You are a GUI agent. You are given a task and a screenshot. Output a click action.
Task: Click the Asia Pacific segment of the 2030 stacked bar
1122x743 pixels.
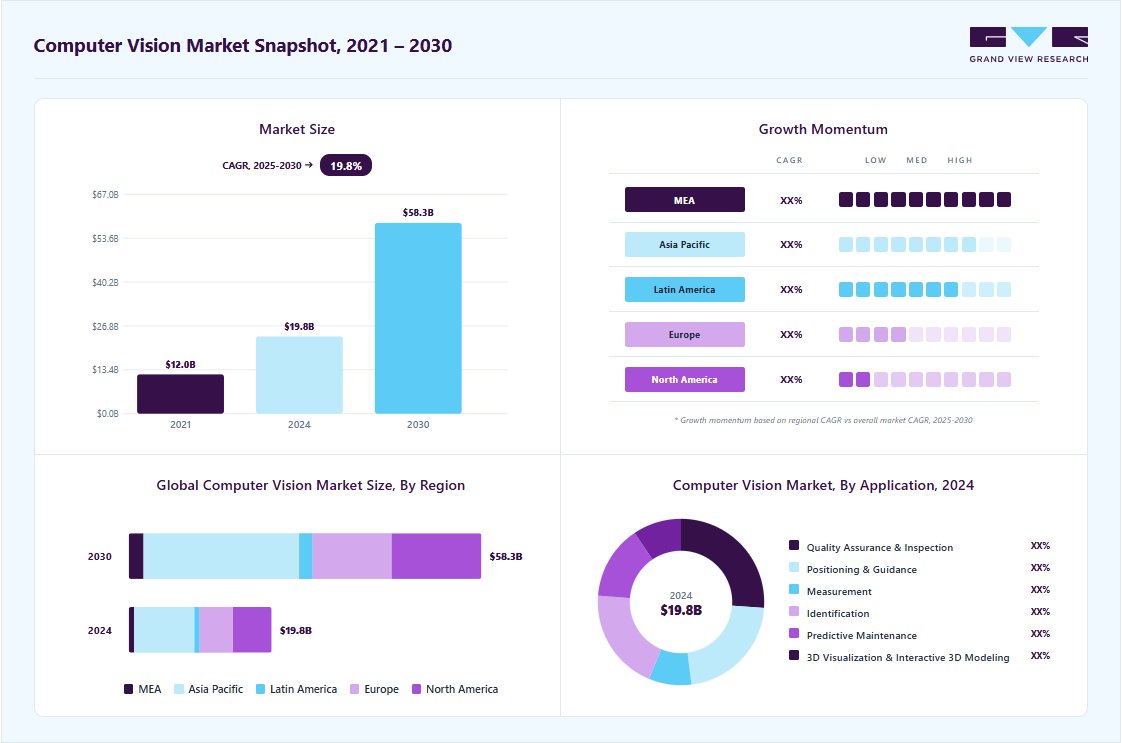point(221,556)
